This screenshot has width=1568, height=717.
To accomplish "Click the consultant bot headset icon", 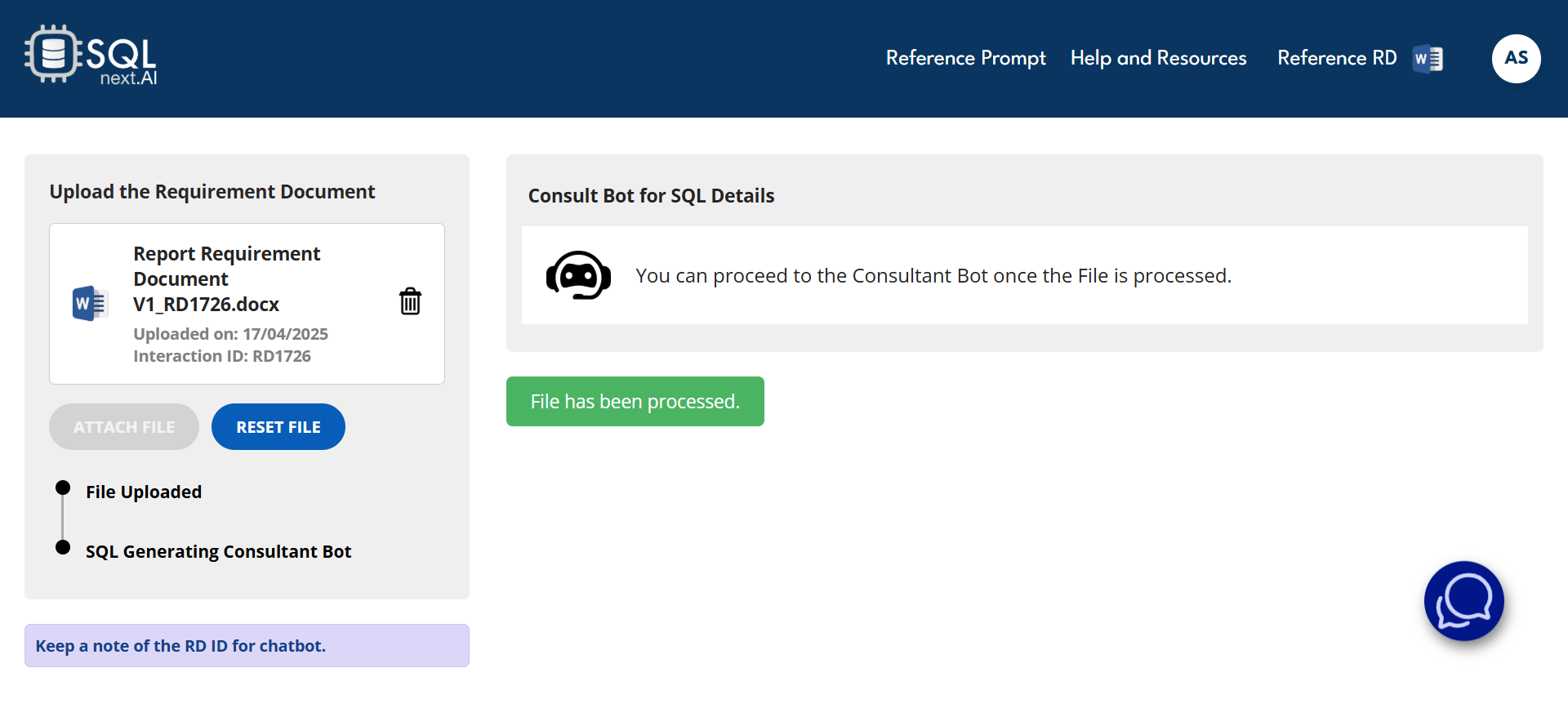I will tap(578, 275).
